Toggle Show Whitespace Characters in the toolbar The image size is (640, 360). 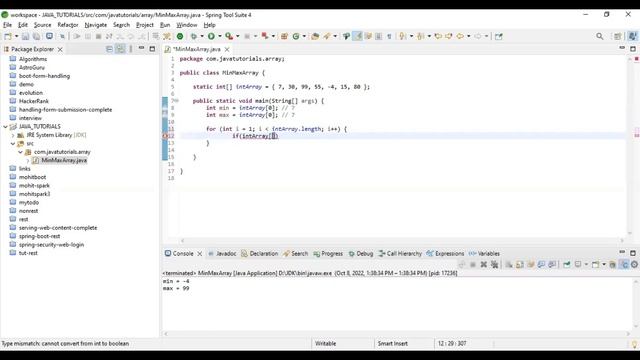pyautogui.click(x=389, y=36)
